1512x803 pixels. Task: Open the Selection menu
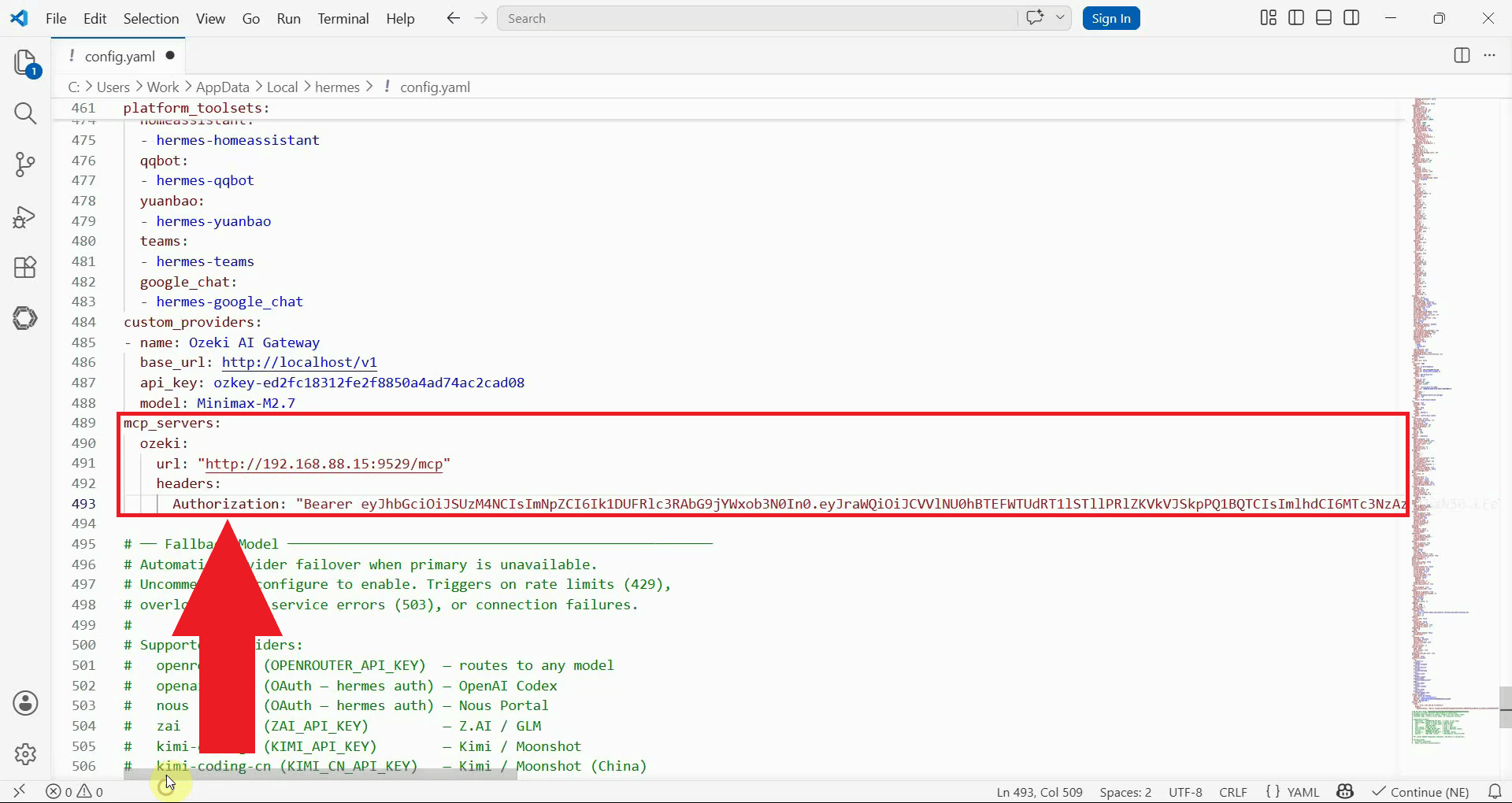151,18
